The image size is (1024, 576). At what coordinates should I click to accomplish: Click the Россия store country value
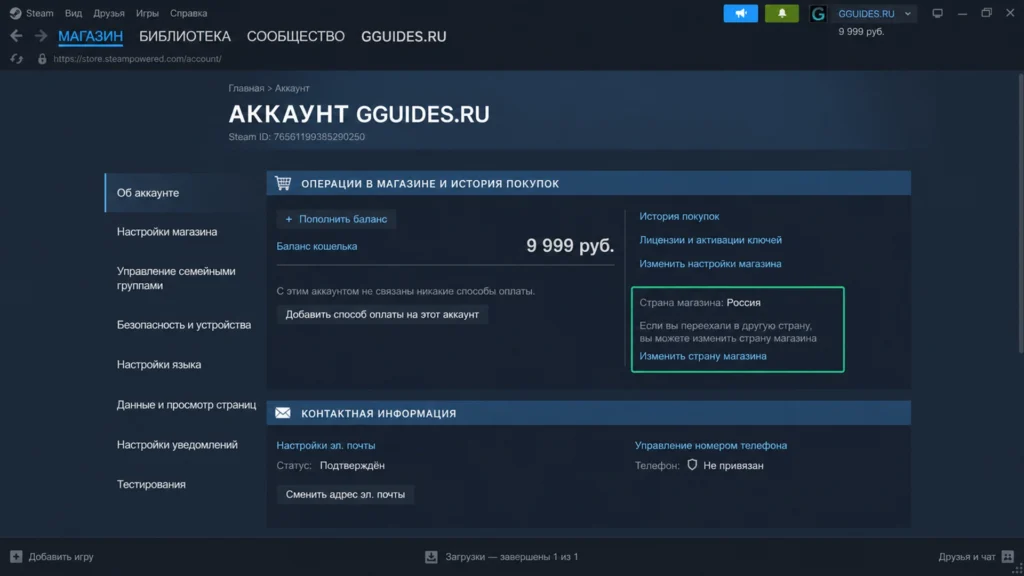click(743, 302)
